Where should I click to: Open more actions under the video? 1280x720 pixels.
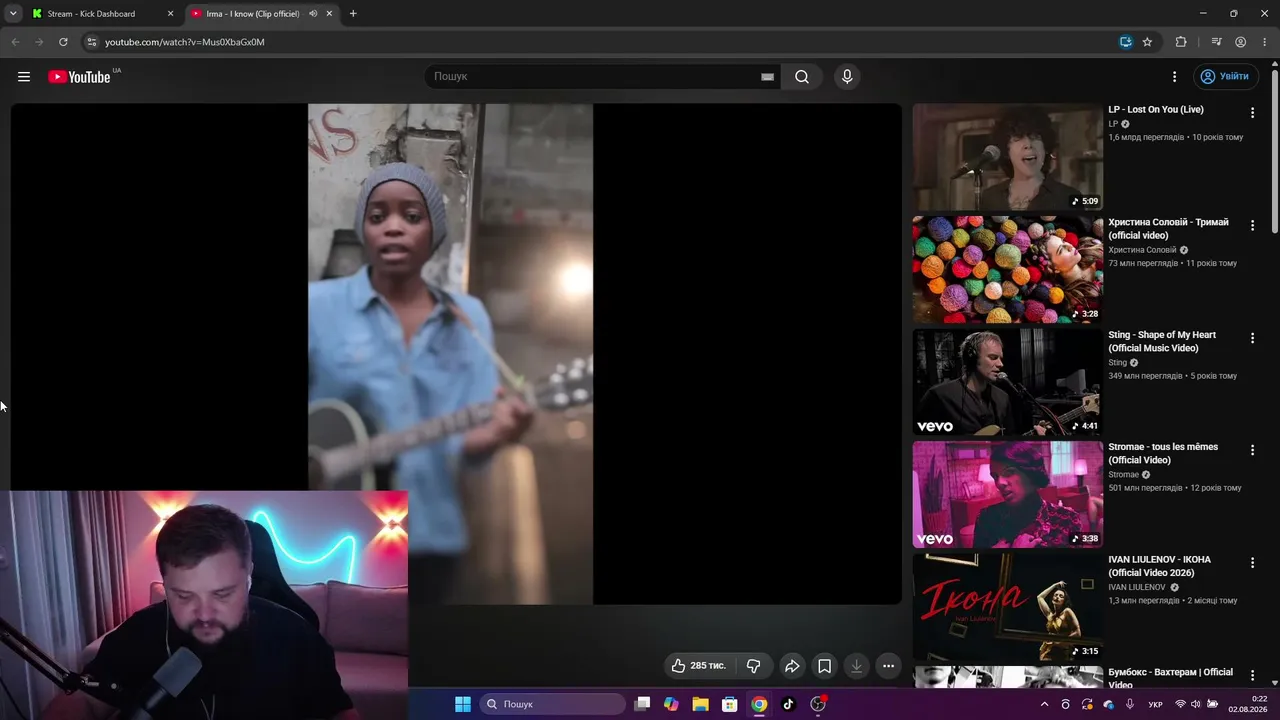pyautogui.click(x=888, y=666)
